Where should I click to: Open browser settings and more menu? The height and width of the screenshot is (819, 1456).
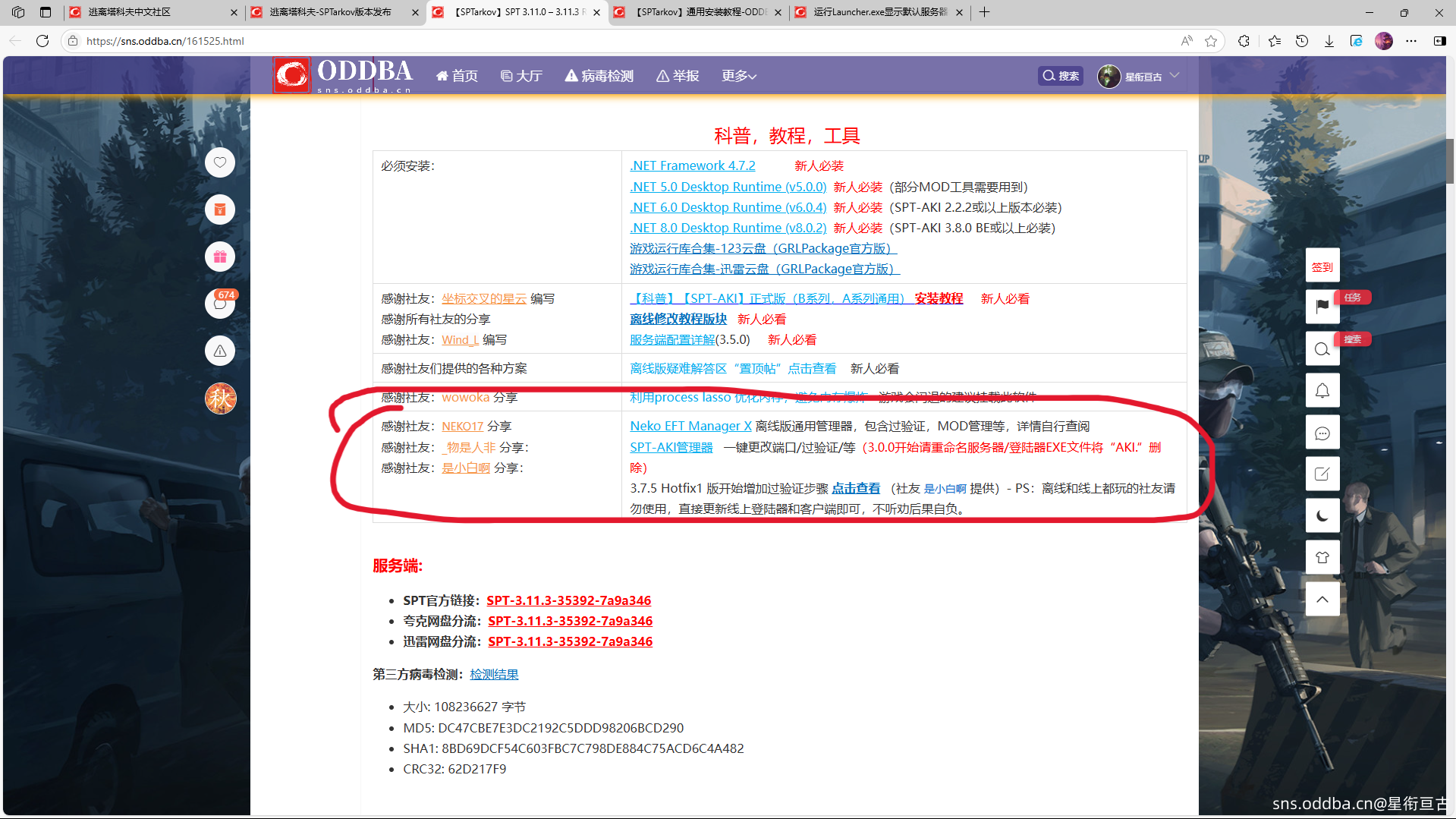tap(1411, 41)
